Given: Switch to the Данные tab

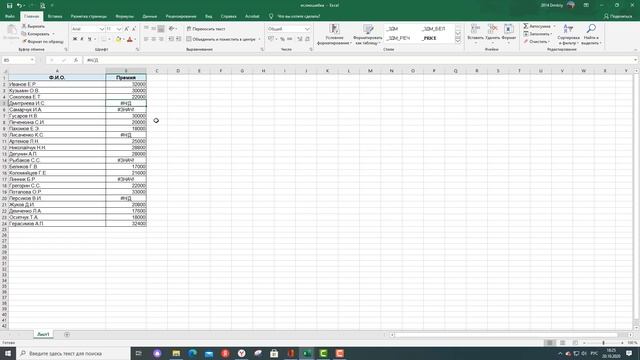Looking at the screenshot, I should pyautogui.click(x=150, y=16).
